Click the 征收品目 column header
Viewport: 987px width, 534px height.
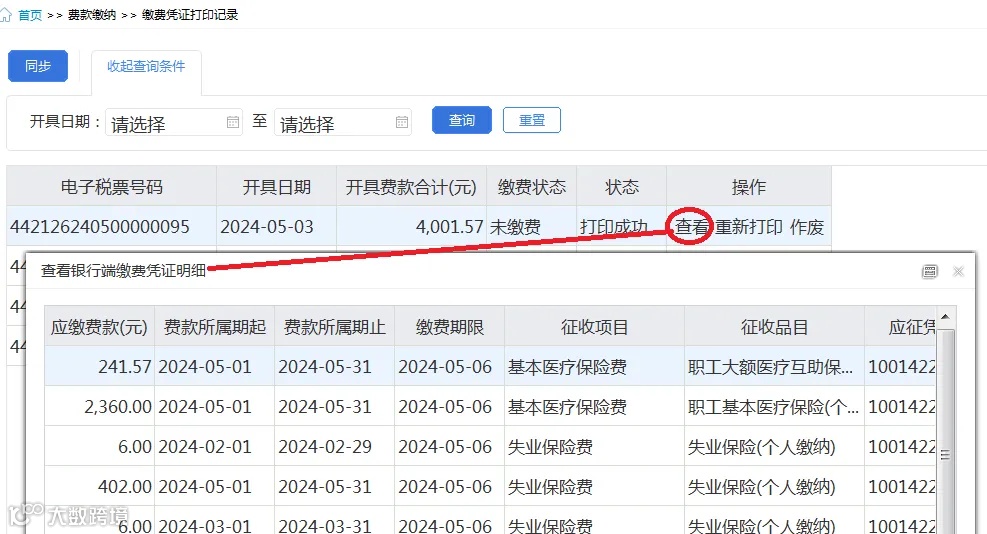tap(774, 327)
